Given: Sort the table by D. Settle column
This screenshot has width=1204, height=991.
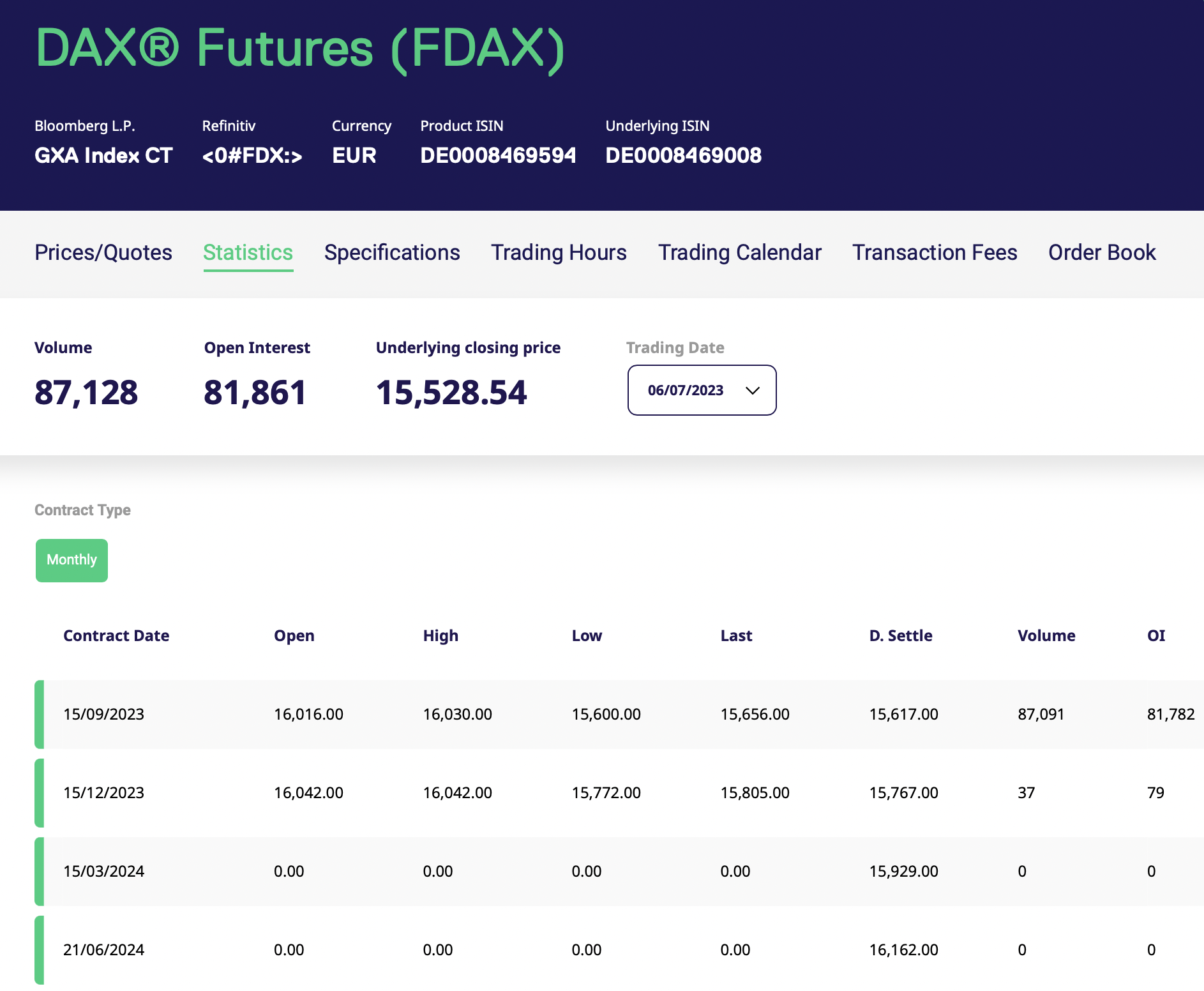Looking at the screenshot, I should [900, 636].
